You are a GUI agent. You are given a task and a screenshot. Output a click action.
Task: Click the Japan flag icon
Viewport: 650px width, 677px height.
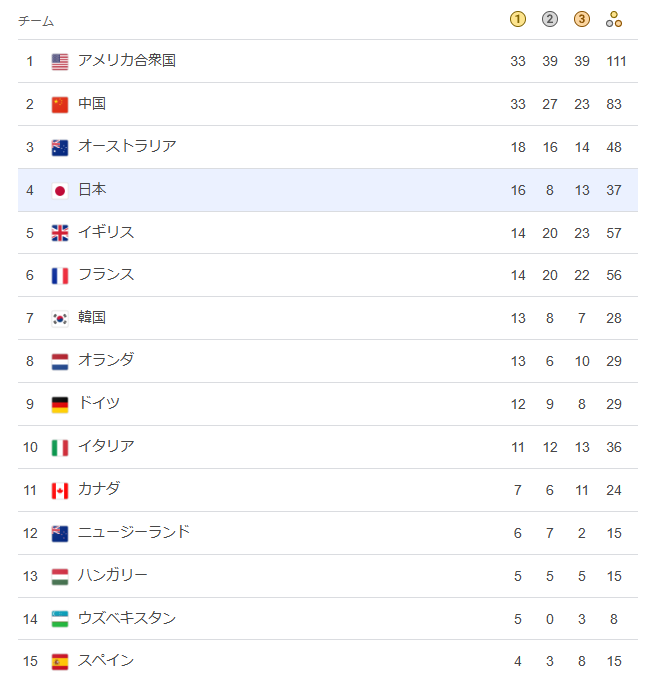tap(60, 190)
